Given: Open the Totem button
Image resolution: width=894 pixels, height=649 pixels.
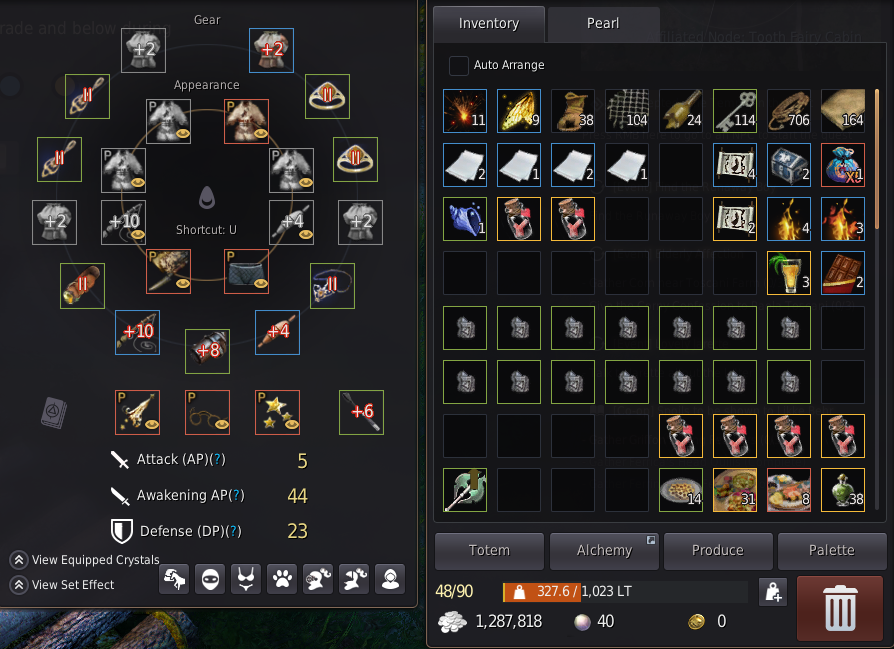Looking at the screenshot, I should 489,551.
